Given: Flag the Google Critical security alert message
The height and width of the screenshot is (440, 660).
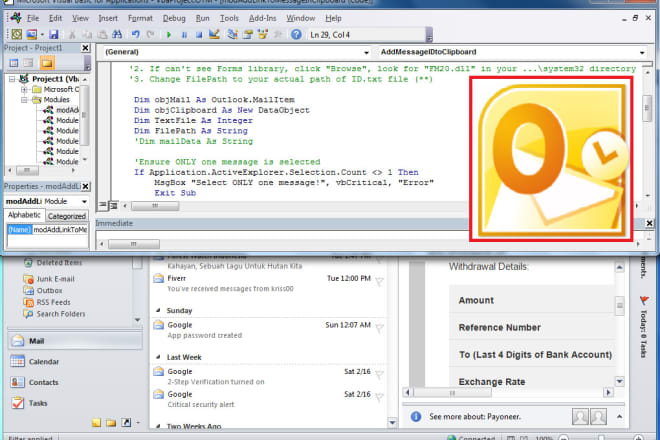Looking at the screenshot, I should (x=379, y=397).
